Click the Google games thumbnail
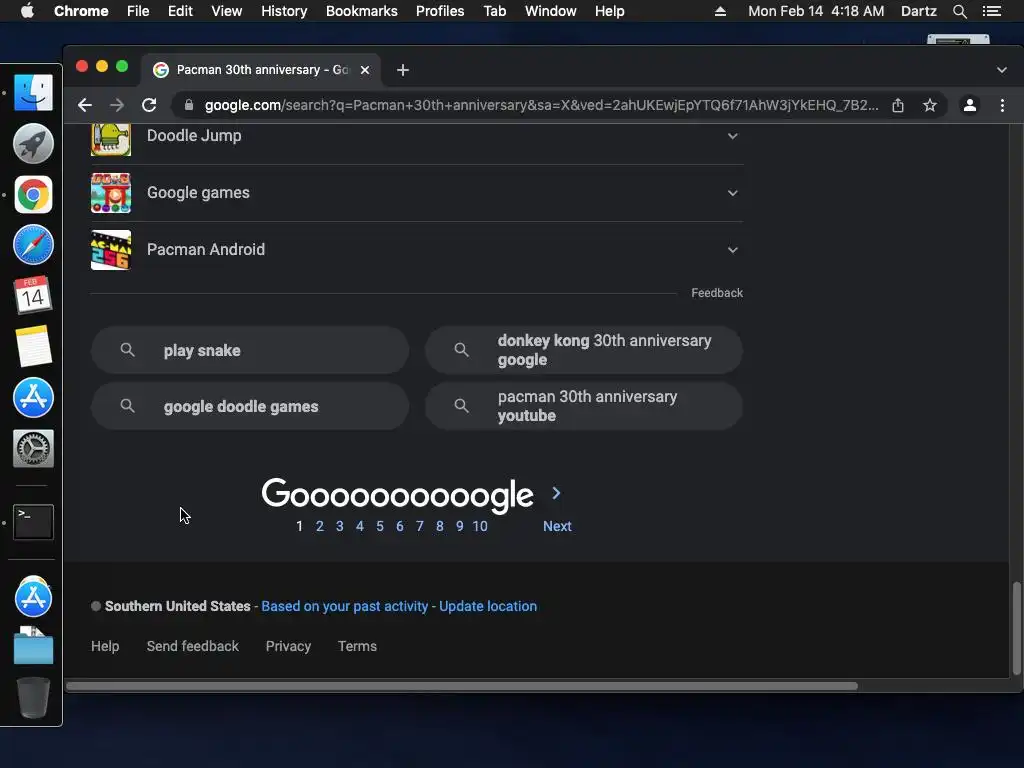This screenshot has width=1024, height=768. [111, 193]
